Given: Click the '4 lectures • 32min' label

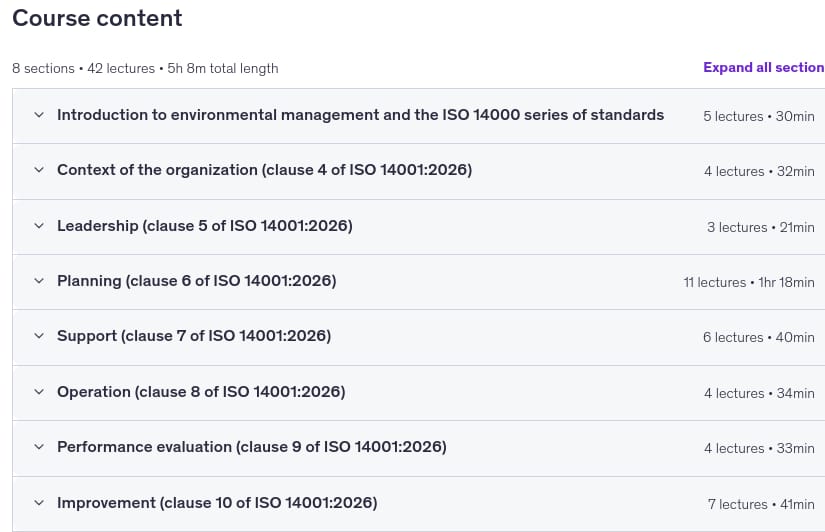Looking at the screenshot, I should [x=759, y=172].
